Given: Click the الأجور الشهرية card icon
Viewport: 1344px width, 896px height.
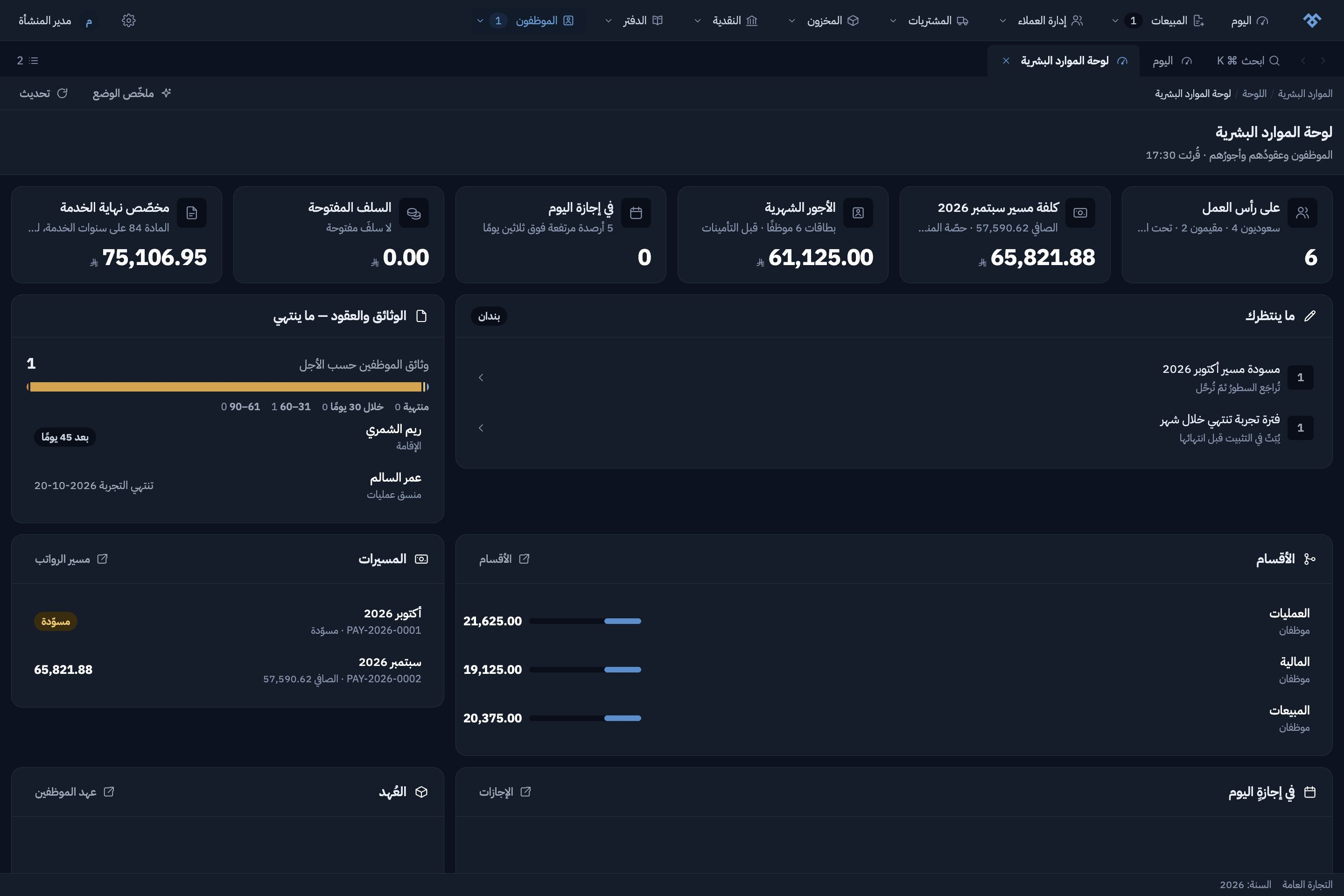Looking at the screenshot, I should click(x=858, y=213).
